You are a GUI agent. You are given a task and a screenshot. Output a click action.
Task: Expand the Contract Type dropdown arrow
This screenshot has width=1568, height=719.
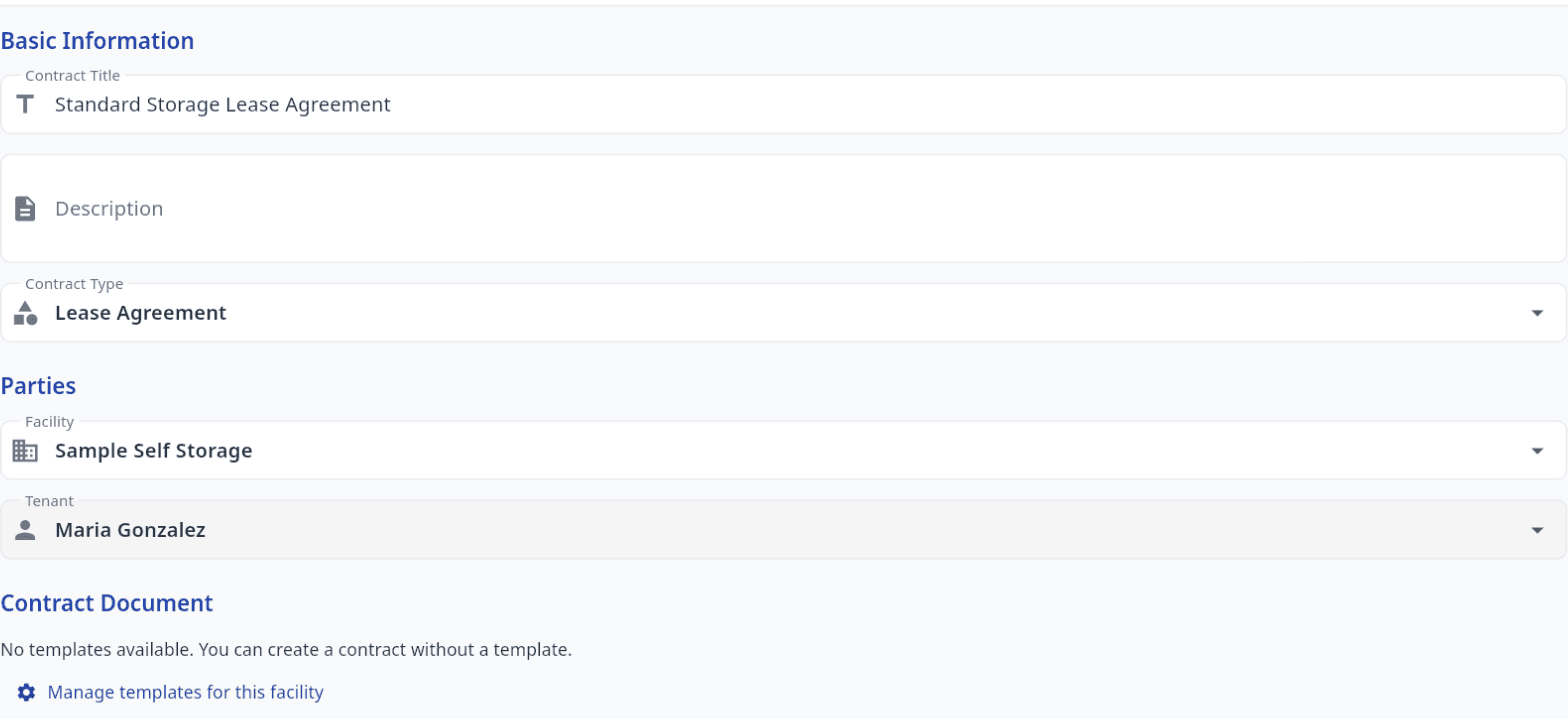coord(1537,313)
